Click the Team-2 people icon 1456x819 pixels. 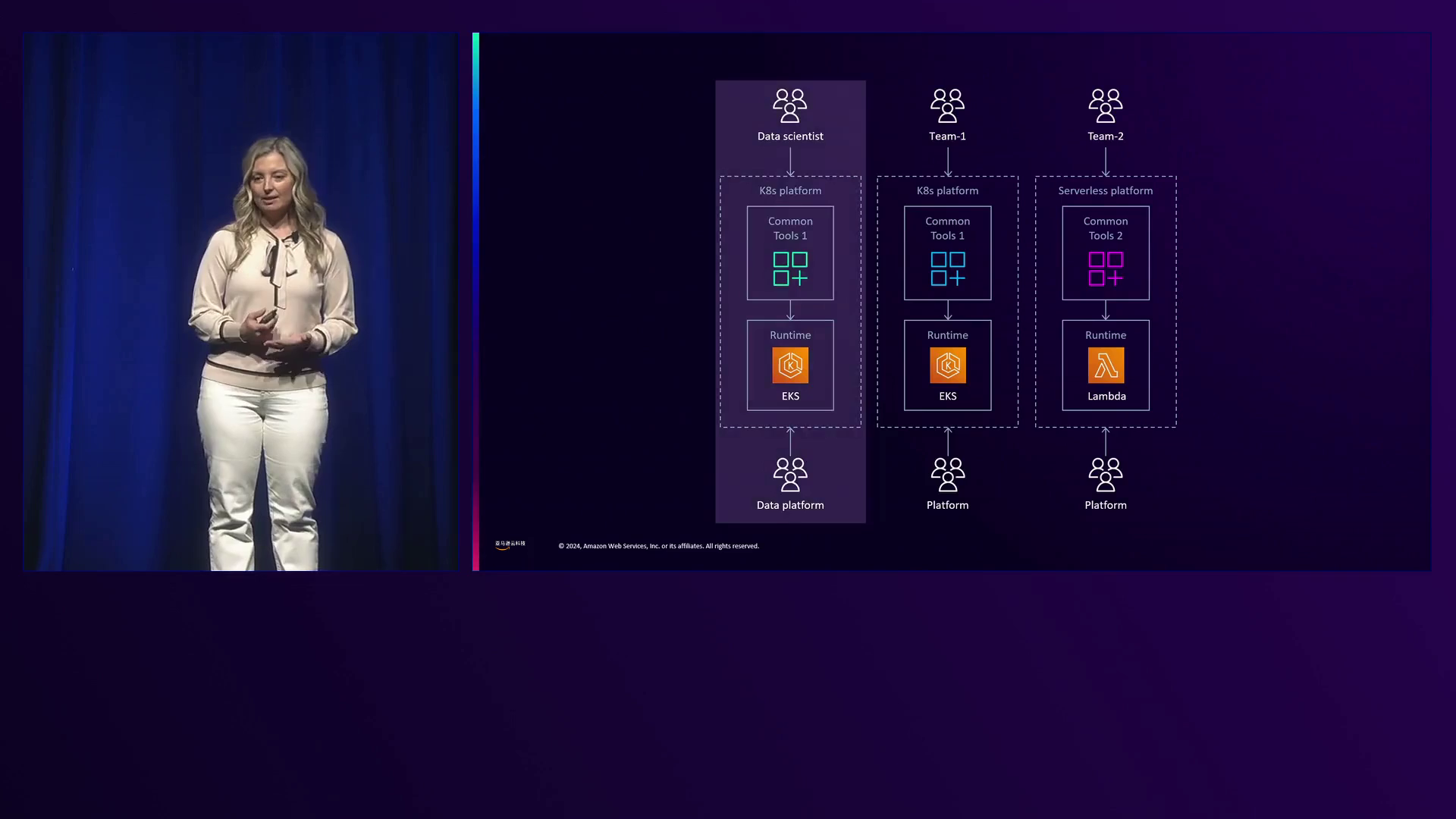click(x=1105, y=105)
